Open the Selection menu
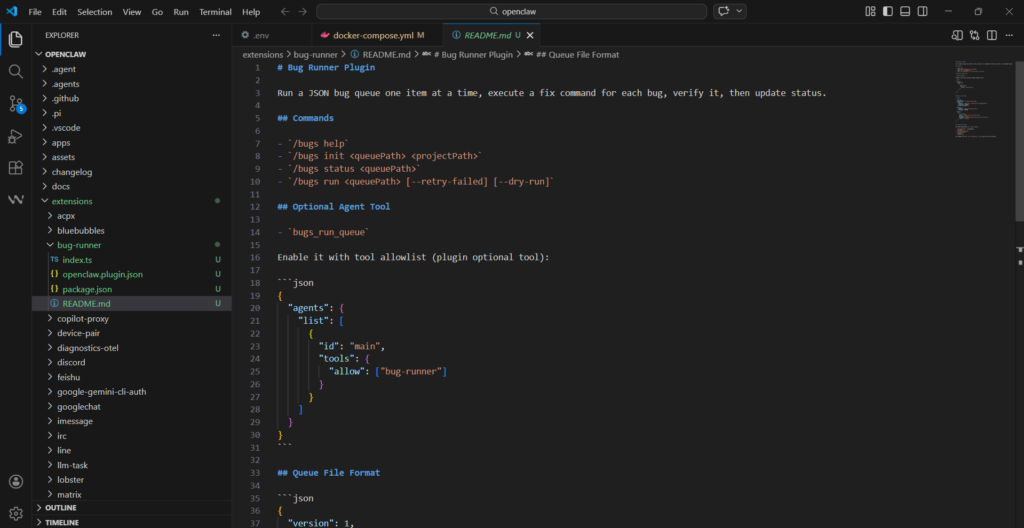This screenshot has height=528, width=1024. click(95, 12)
